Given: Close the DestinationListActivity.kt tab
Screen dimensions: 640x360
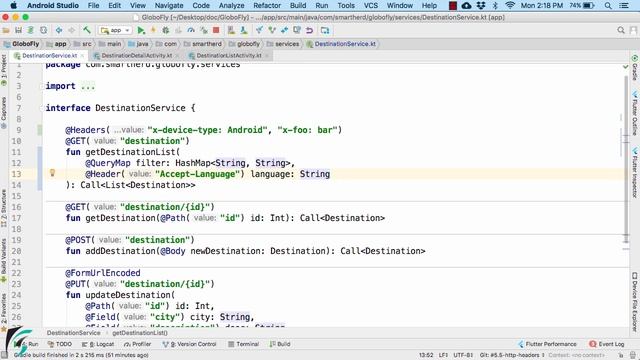Looking at the screenshot, I should (x=267, y=56).
